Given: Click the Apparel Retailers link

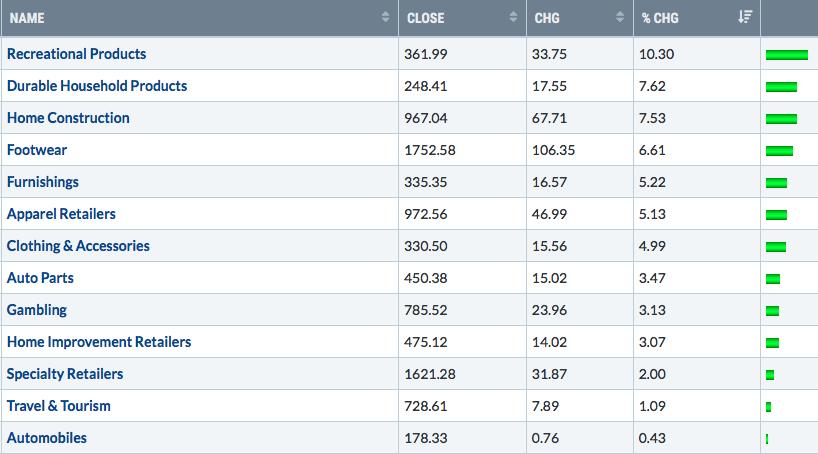Looking at the screenshot, I should tap(61, 214).
